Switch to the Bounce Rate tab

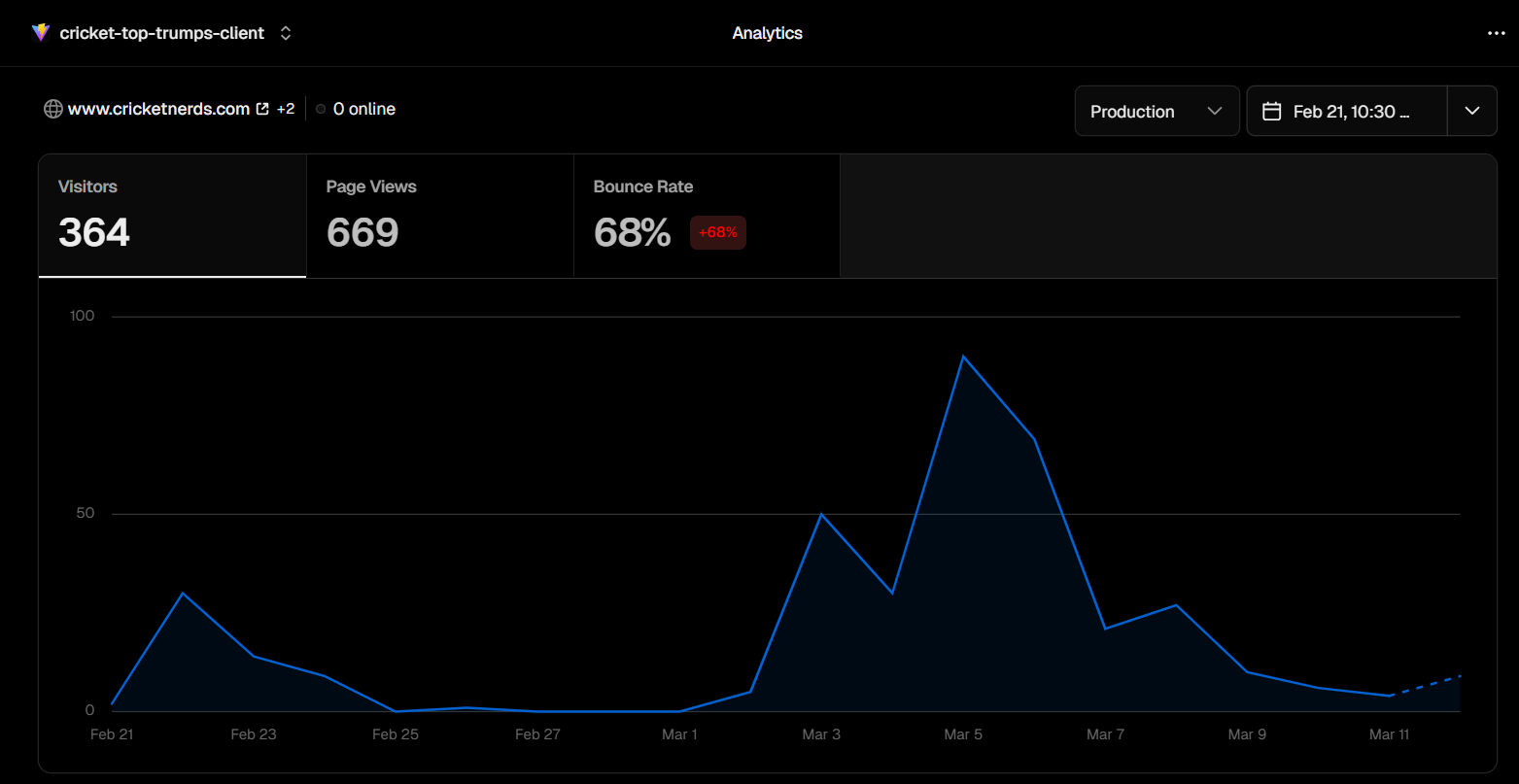coord(707,216)
